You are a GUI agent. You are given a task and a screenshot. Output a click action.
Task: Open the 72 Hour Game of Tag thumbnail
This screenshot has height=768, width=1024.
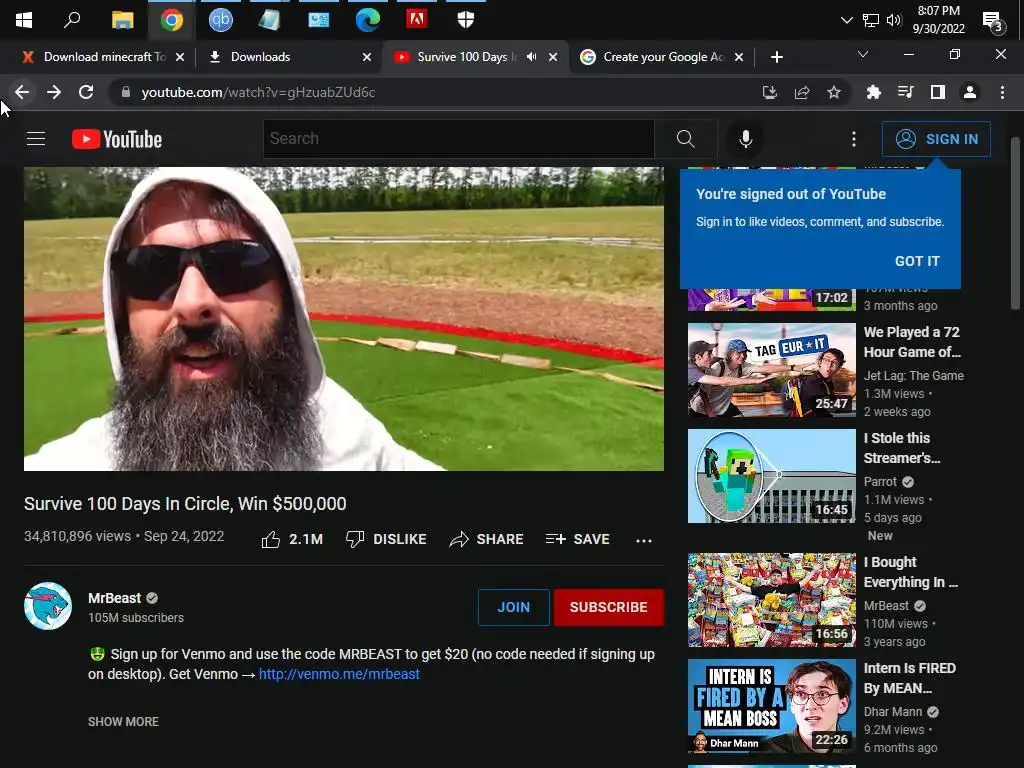(771, 370)
